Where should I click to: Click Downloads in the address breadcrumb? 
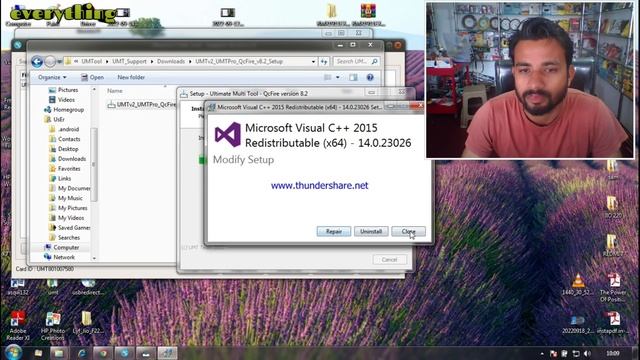coord(171,61)
